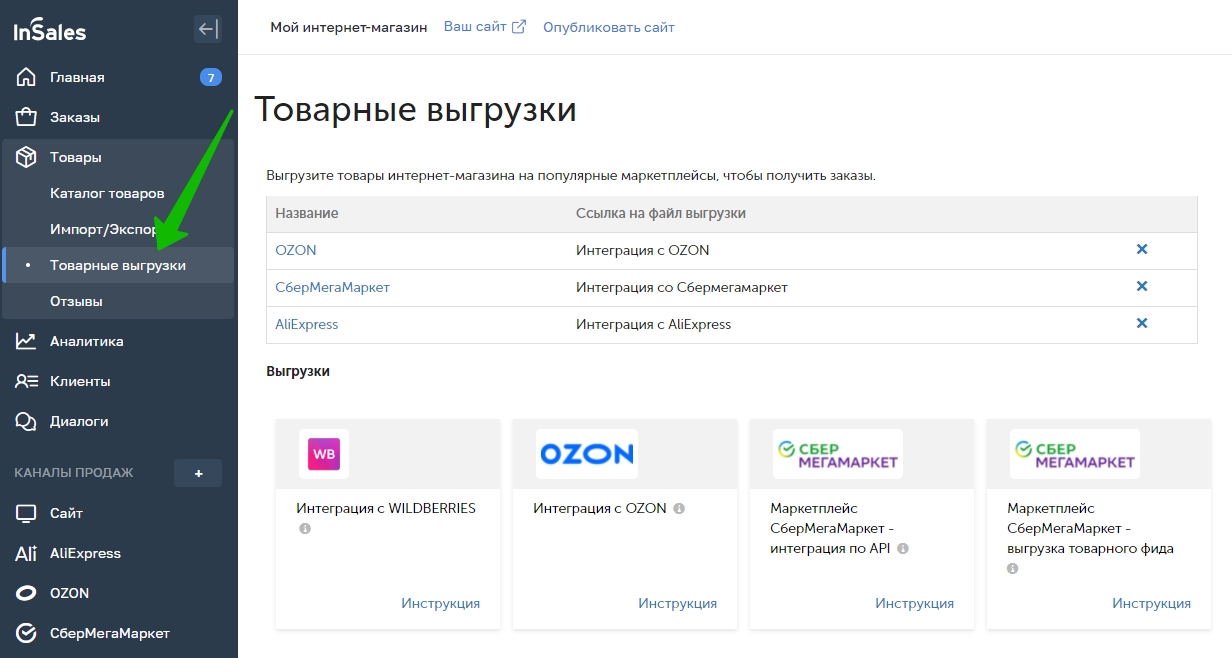Click info icon under выгрузка товарного фида
The height and width of the screenshot is (658, 1232).
pos(1013,568)
